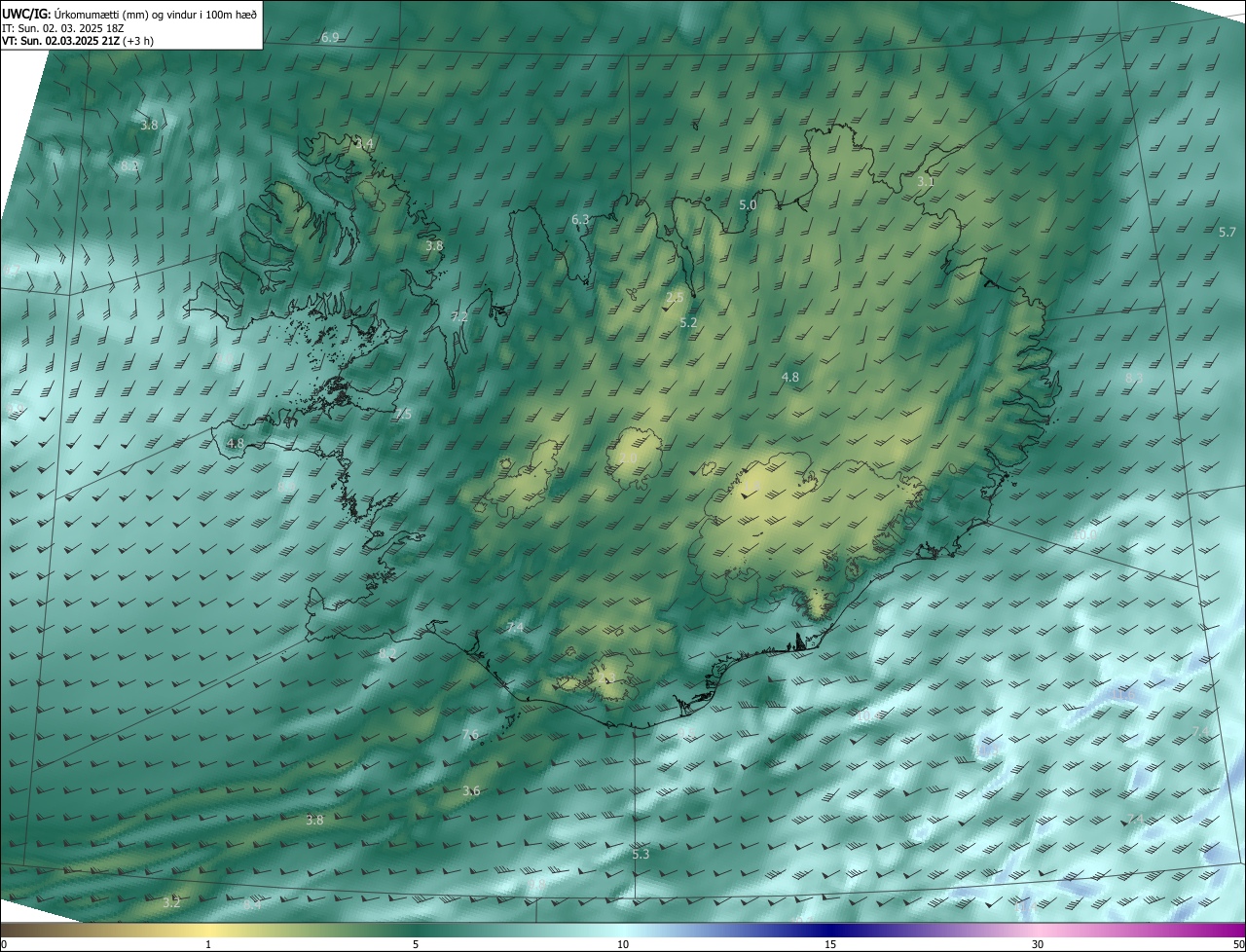This screenshot has height=952, width=1246.
Task: Select the 3.6 value label
Action: point(471,791)
